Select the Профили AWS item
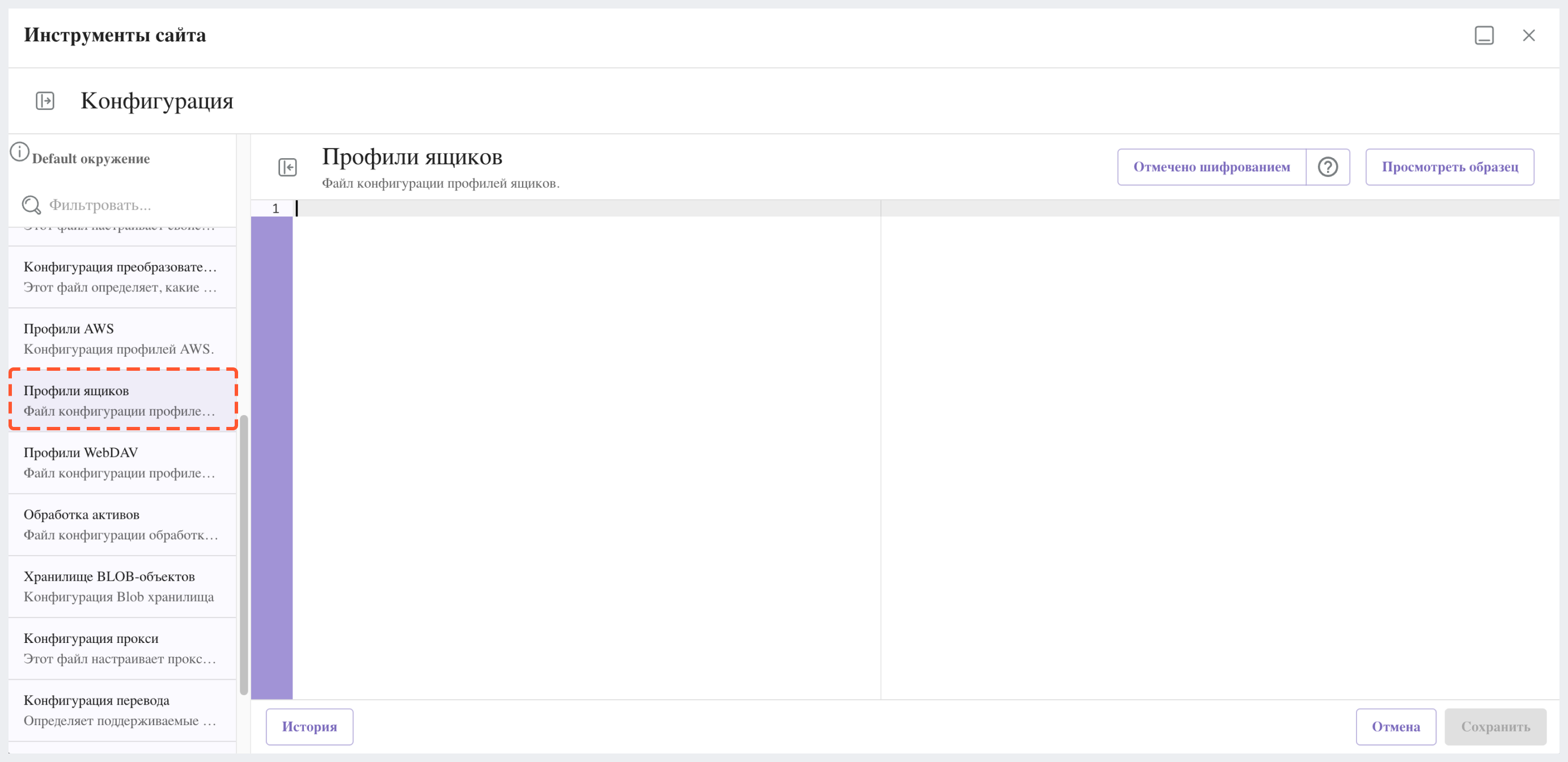 [122, 339]
